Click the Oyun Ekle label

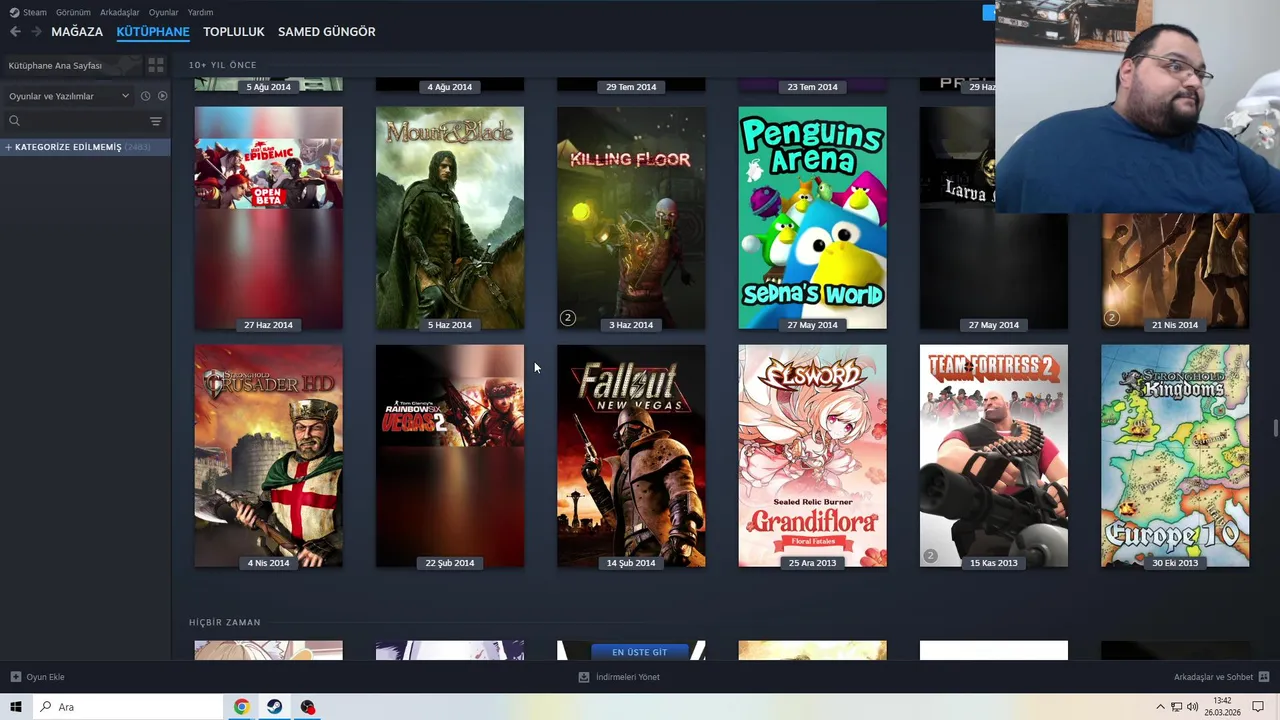(x=45, y=677)
